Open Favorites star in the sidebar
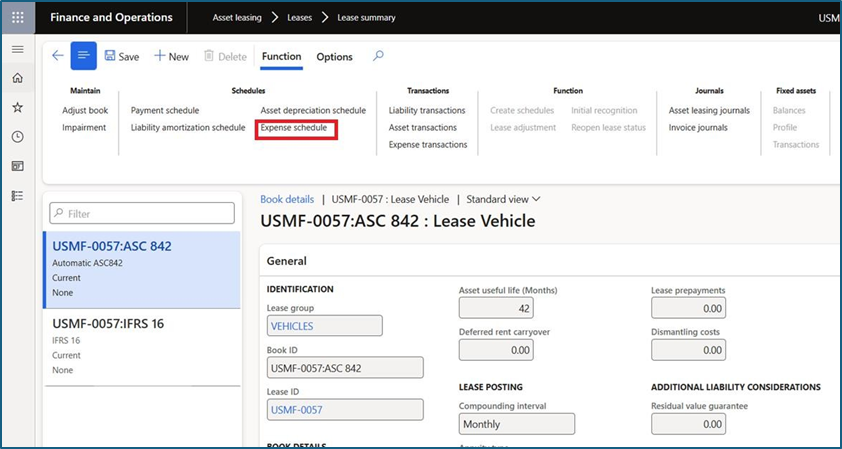The height and width of the screenshot is (449, 842). 17,107
